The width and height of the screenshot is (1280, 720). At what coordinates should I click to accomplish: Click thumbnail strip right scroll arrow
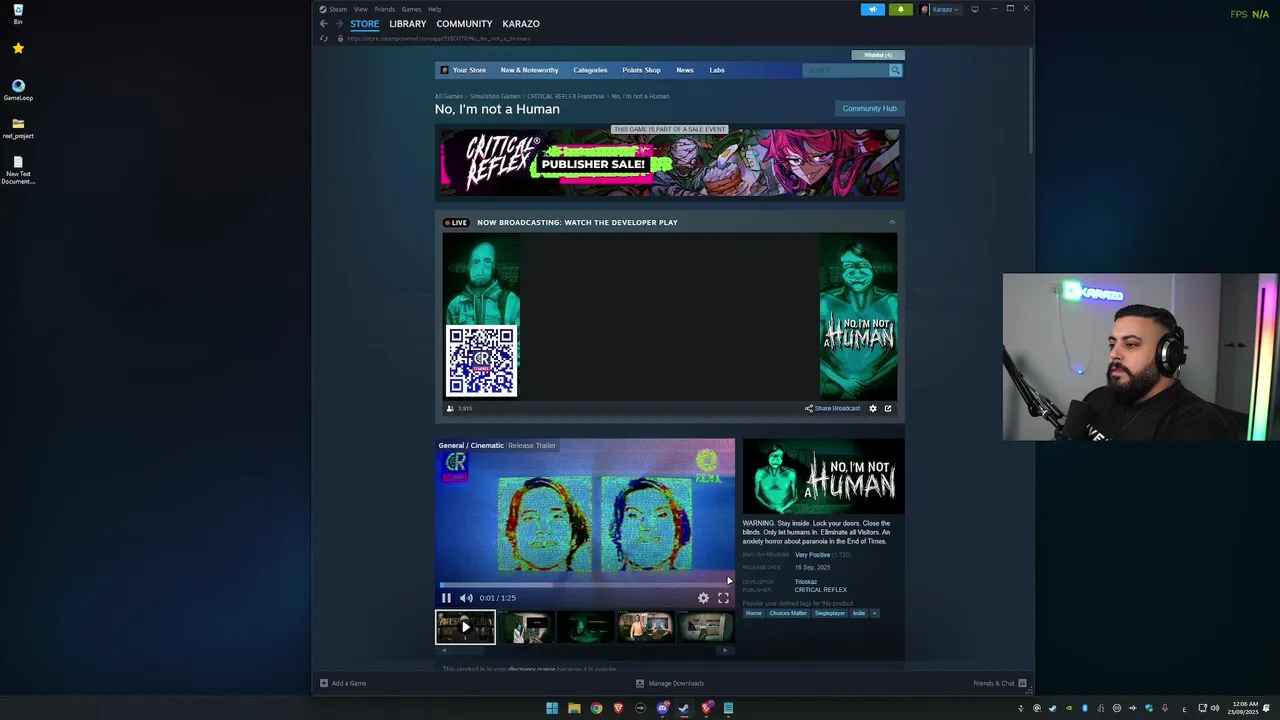click(x=726, y=650)
